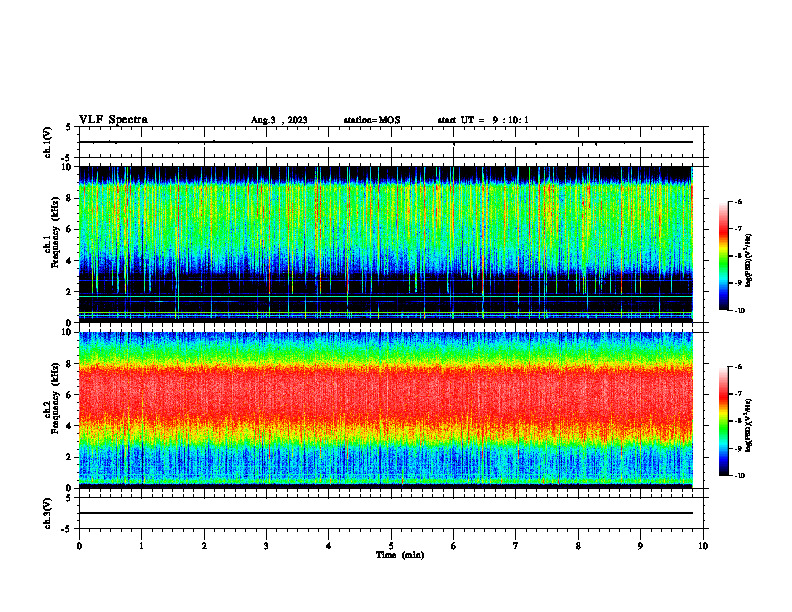Viewport: 792px width, 612px height.
Task: Click the 'ch.1(V)' axis label
Action: coord(48,142)
